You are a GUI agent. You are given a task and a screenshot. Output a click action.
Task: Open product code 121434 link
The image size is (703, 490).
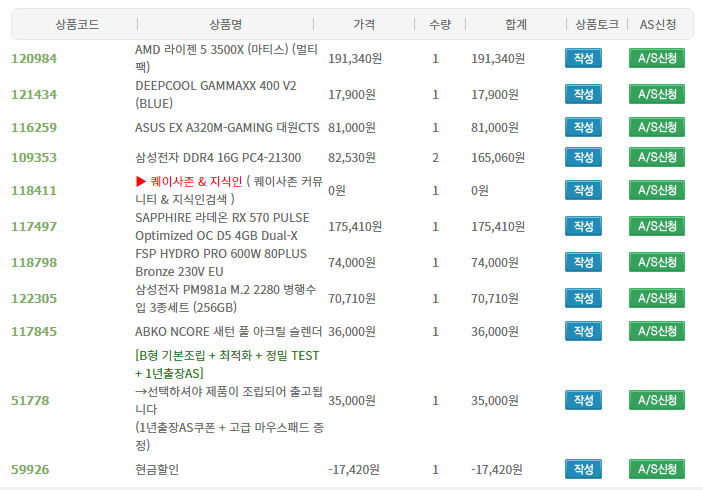coord(34,95)
